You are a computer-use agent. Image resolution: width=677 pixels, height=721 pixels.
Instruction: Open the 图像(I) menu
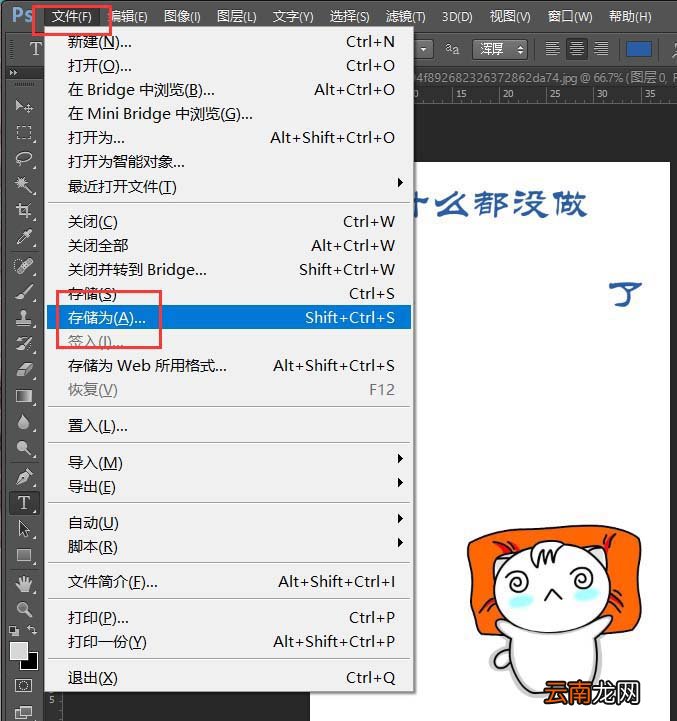(x=182, y=17)
